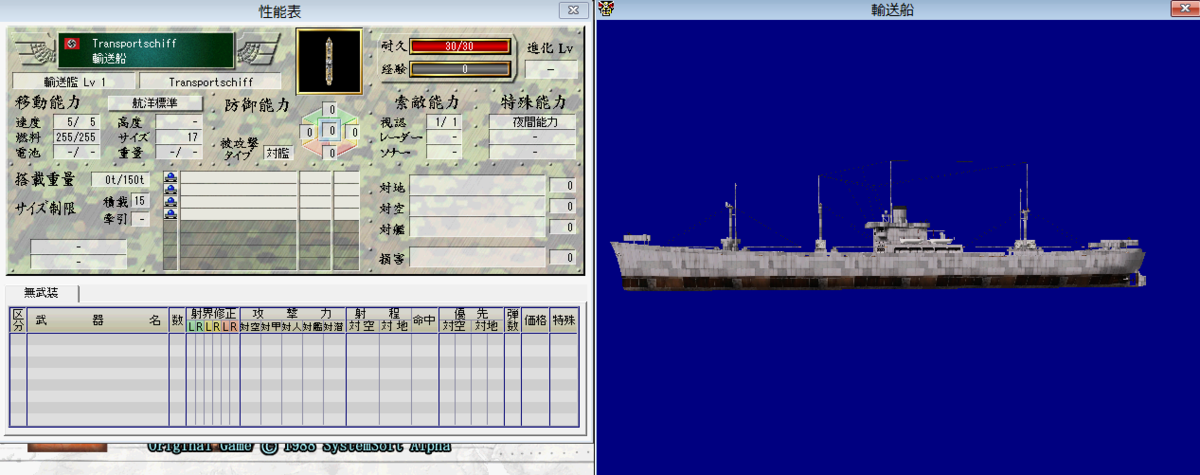Click the サイズ value 17
Screen dimensions: 1200x475
pos(180,137)
